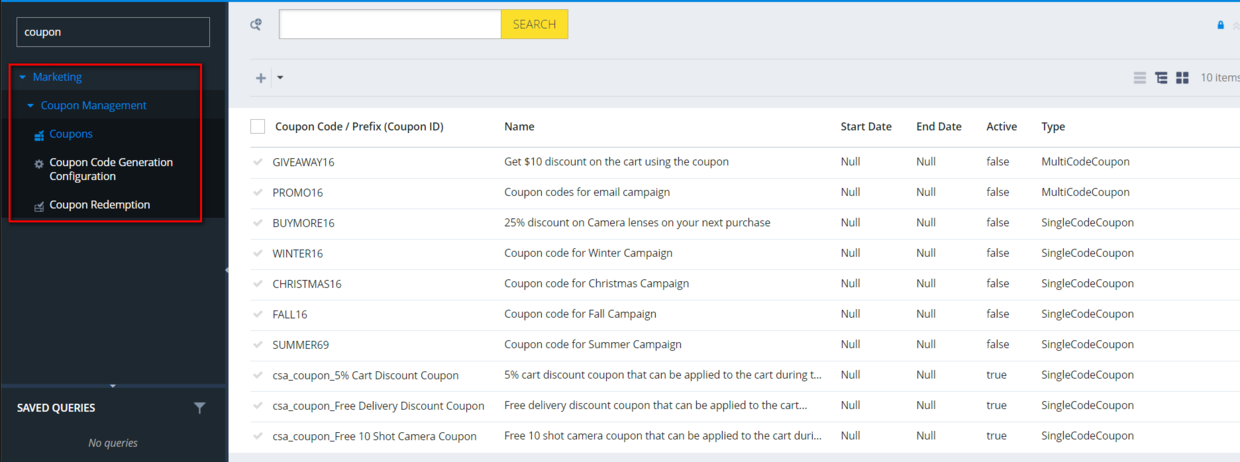
Task: Open Coupon Redemption in the sidebar
Action: tap(99, 205)
